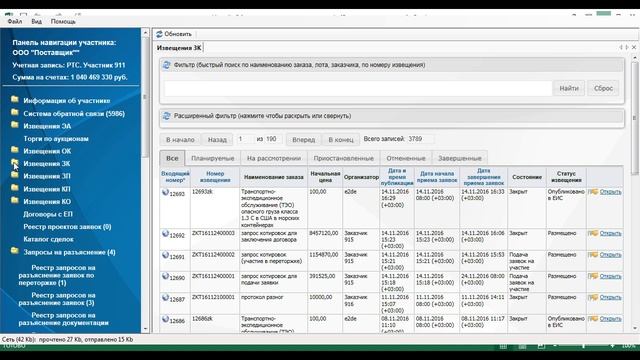This screenshot has width=640, height=360.
Task: Select the Все tab
Action: 172,158
